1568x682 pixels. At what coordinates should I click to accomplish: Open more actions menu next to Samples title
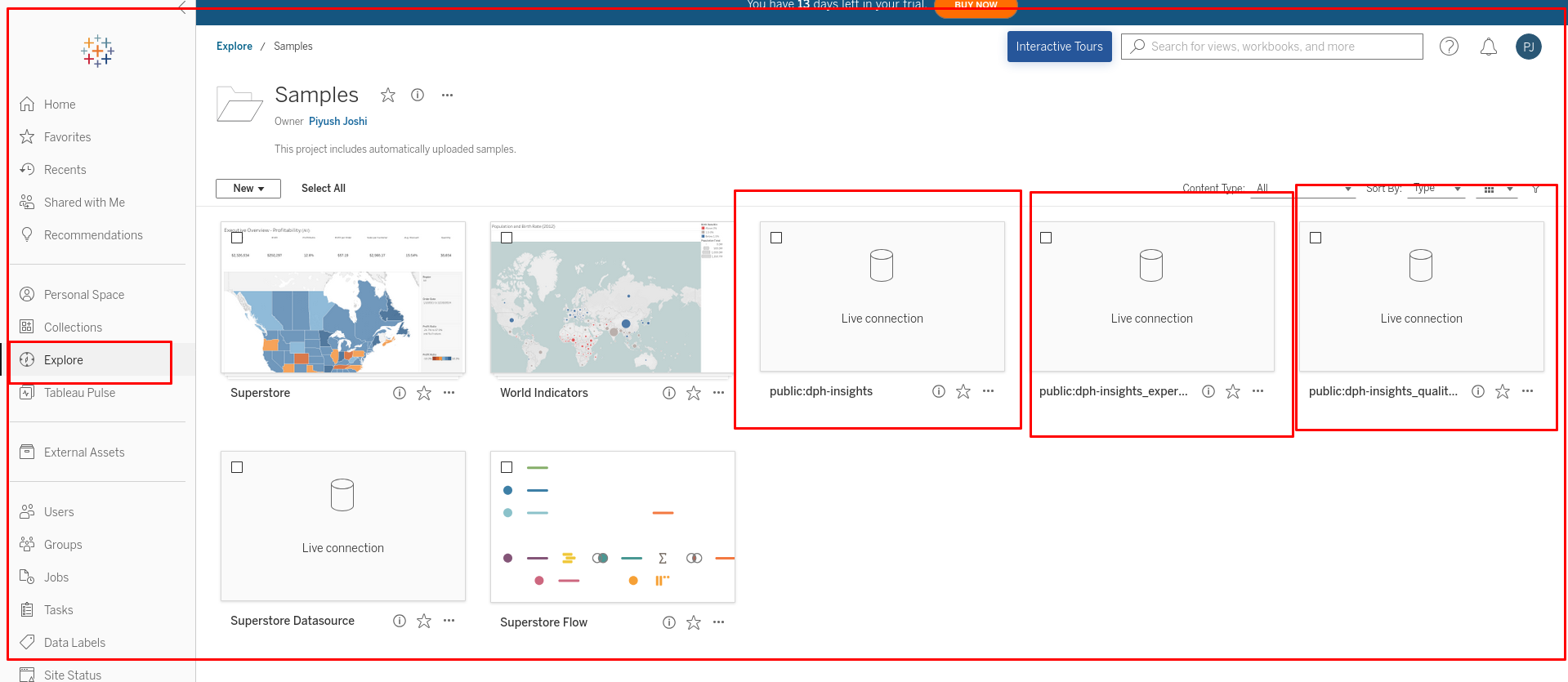447,95
